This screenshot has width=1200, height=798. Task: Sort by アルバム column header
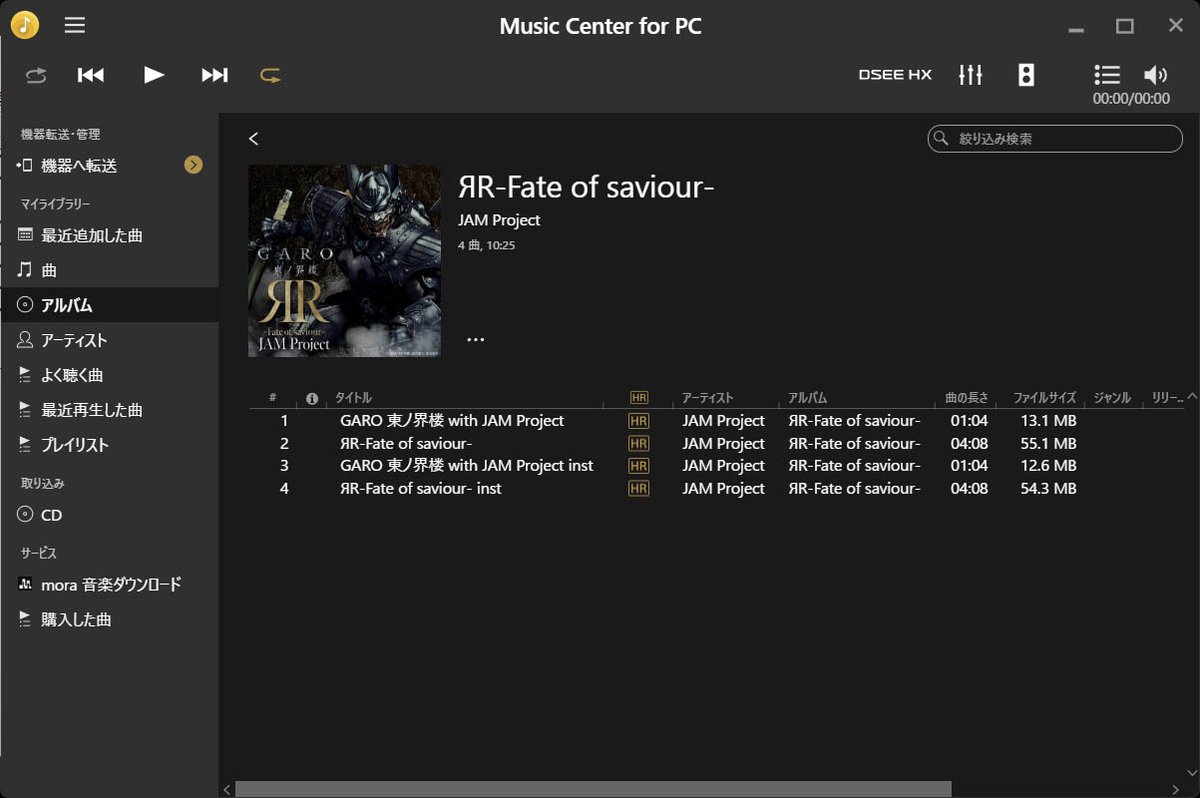pos(808,398)
